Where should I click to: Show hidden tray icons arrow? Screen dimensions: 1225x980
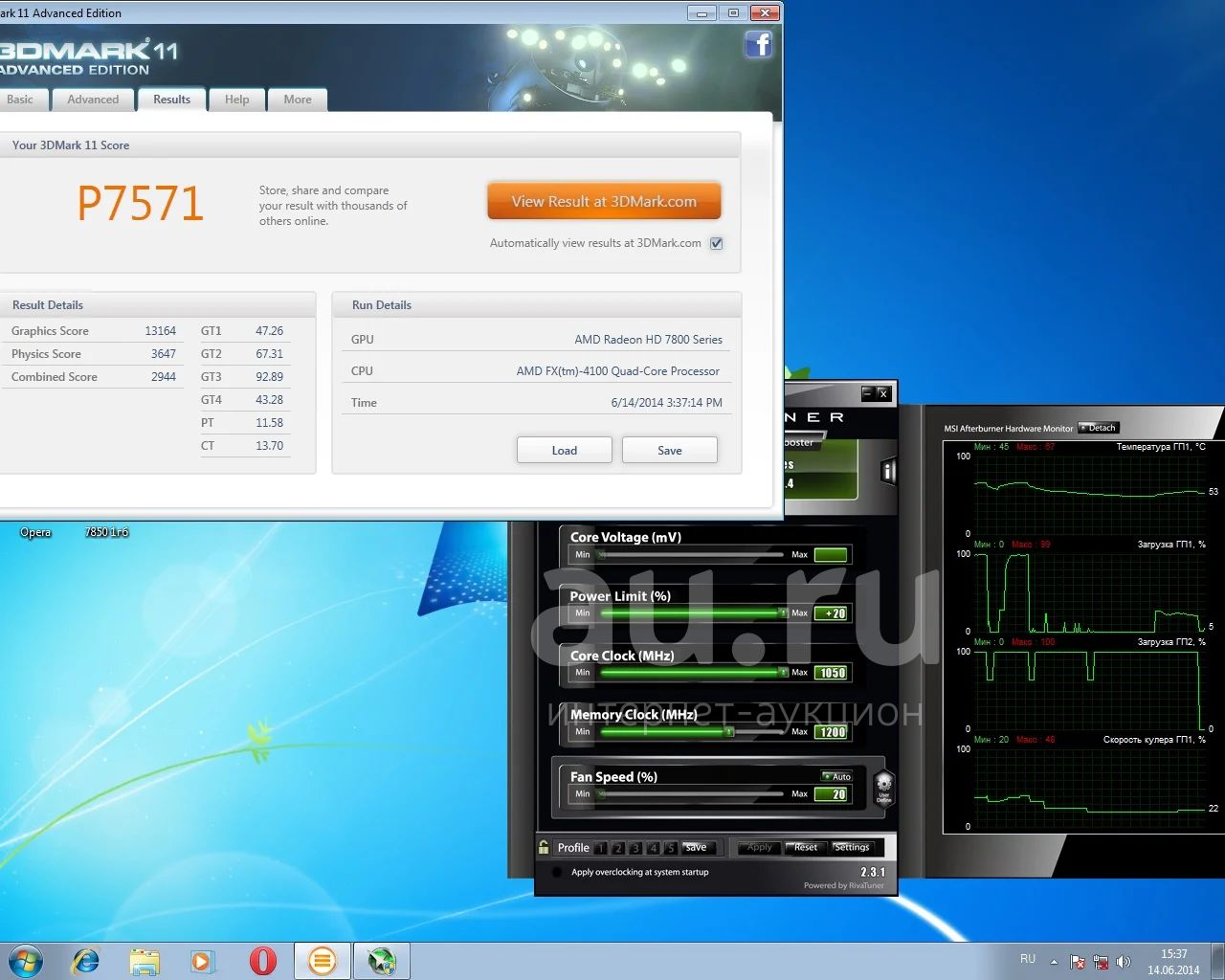pyautogui.click(x=1054, y=961)
